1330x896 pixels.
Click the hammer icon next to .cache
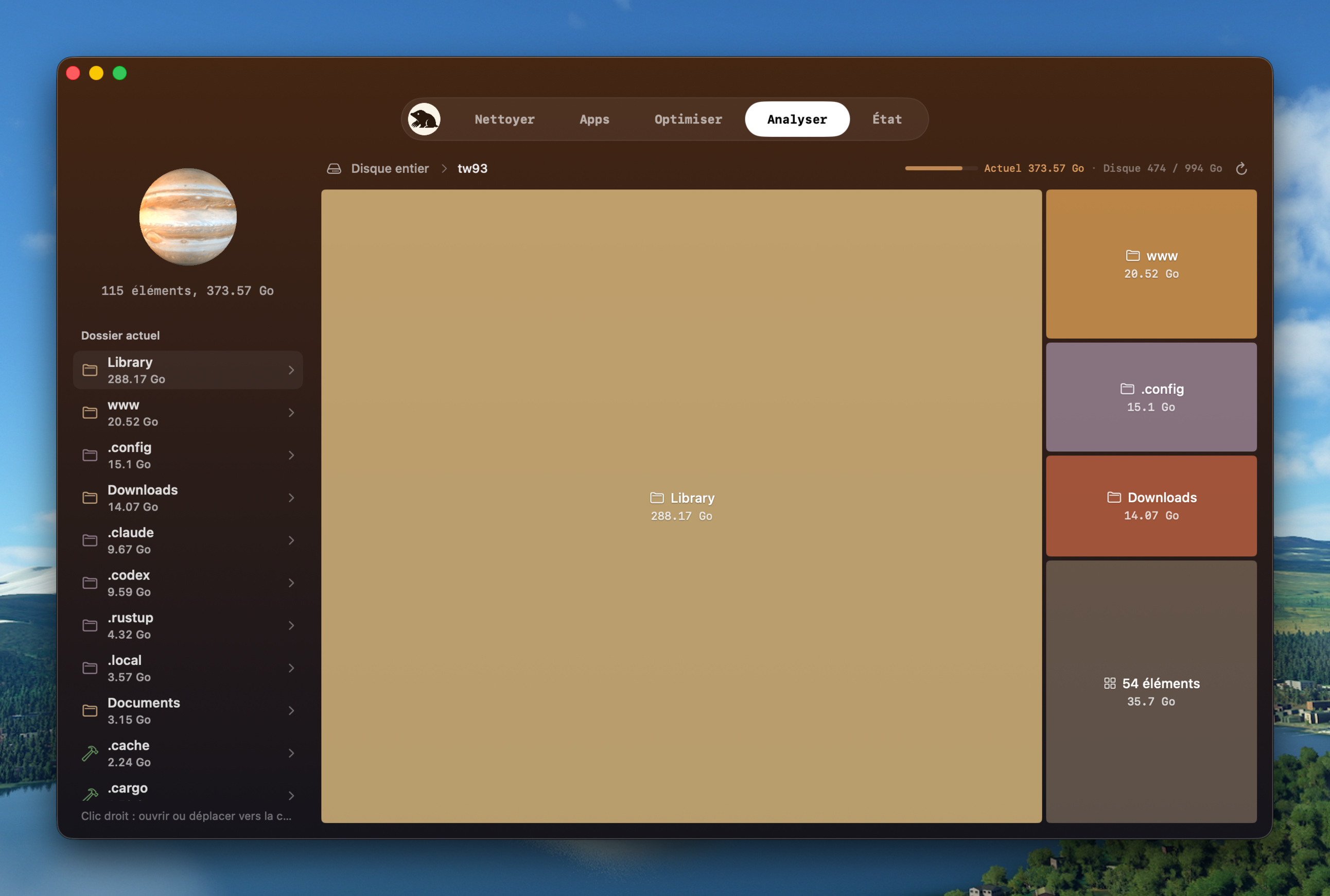point(90,754)
